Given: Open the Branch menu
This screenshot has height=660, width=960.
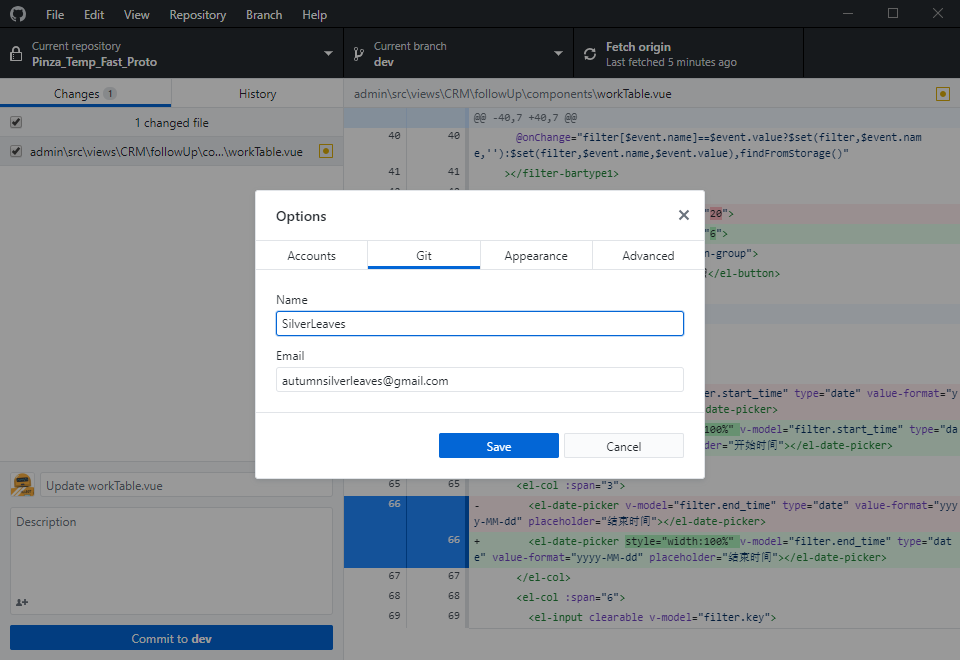Looking at the screenshot, I should [x=263, y=14].
